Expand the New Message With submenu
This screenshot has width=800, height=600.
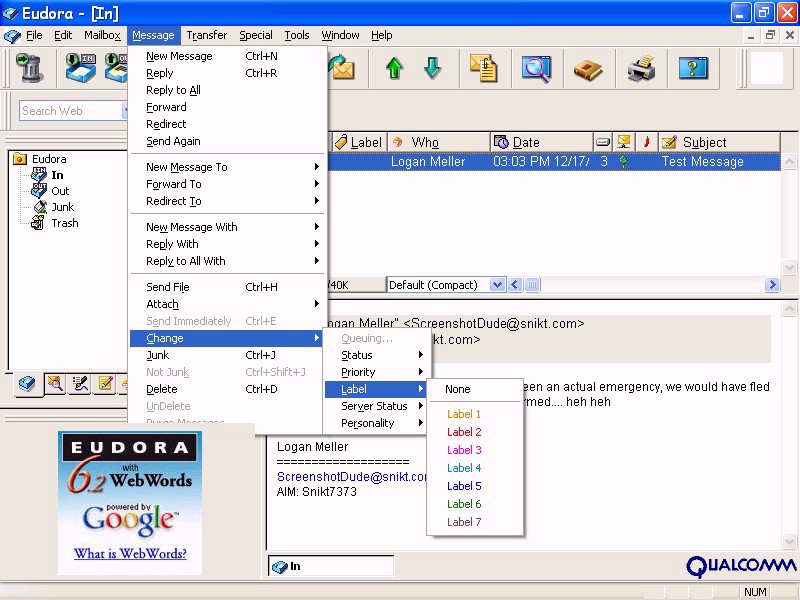click(227, 227)
